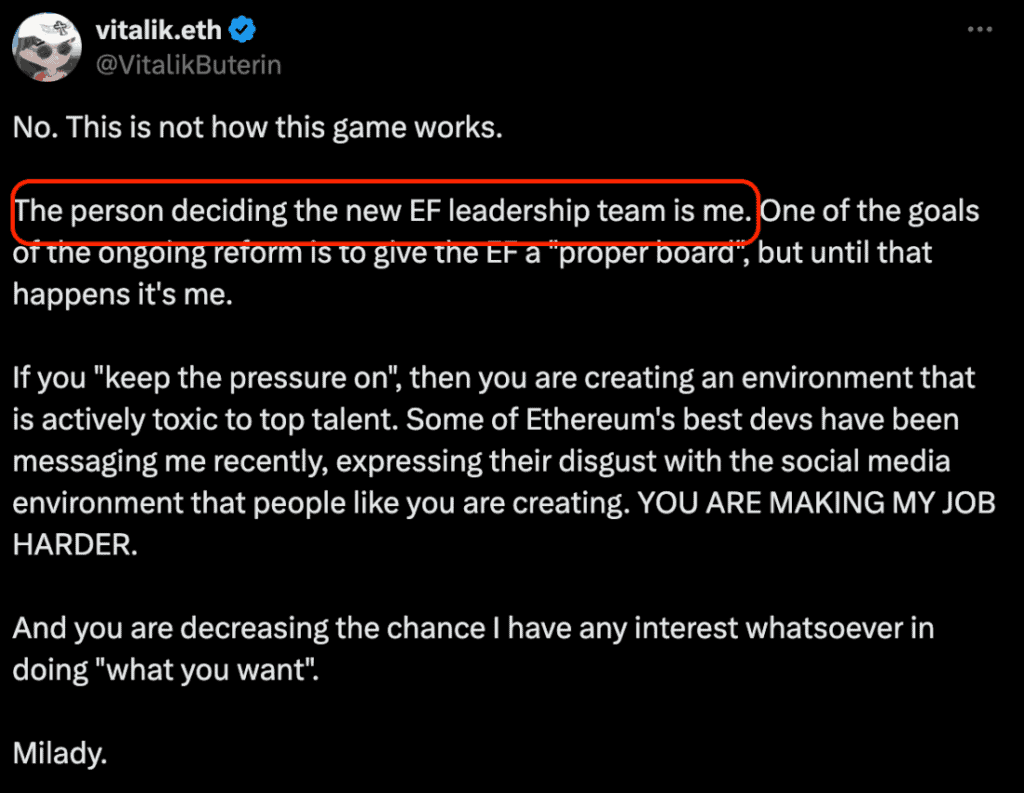The height and width of the screenshot is (793, 1024).
Task: Click "No. This is not how this game works."
Action: pos(256,129)
